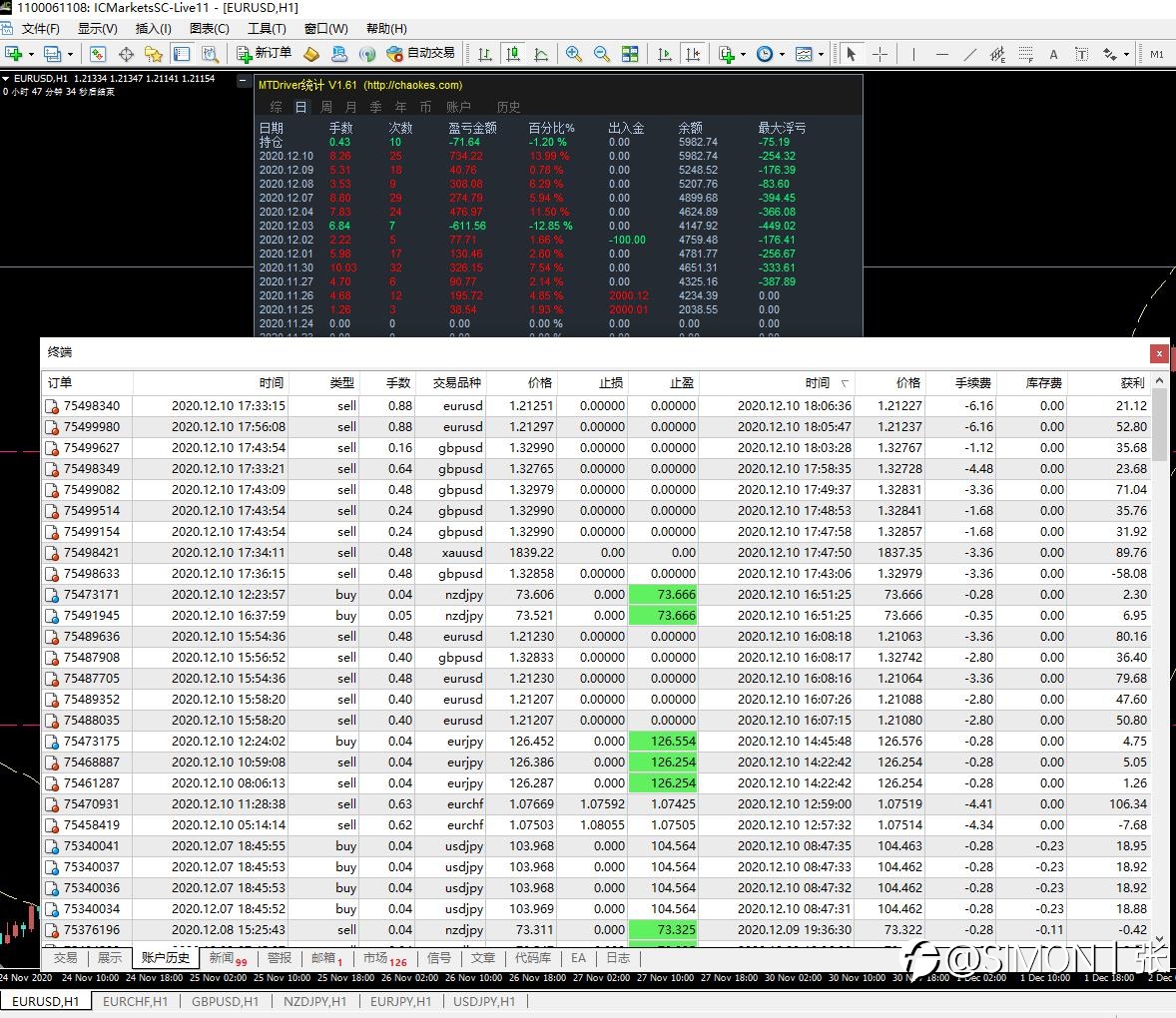The width and height of the screenshot is (1176, 1018).
Task: Open the 图表(C) menu
Action: [x=210, y=29]
